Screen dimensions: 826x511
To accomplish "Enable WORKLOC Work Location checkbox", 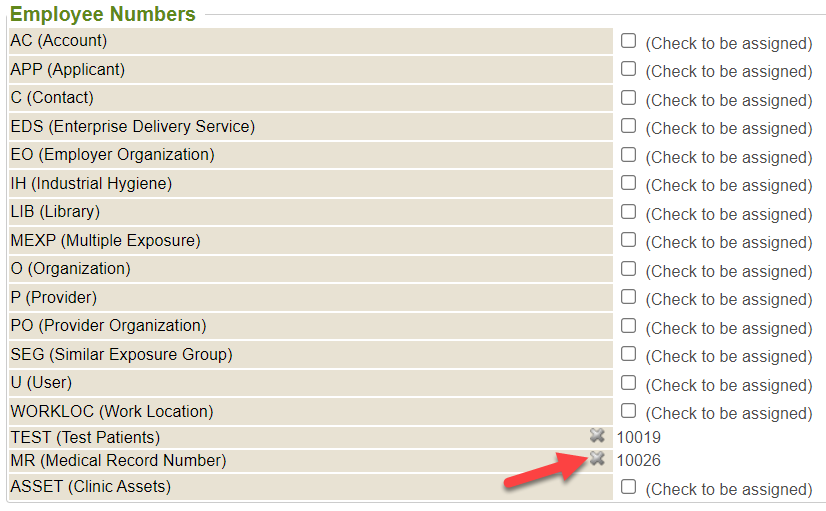I will point(628,411).
